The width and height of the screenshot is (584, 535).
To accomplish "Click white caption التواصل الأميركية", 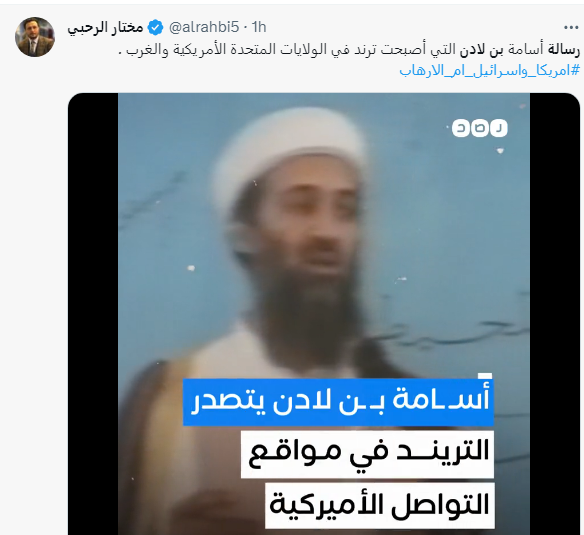I will [x=380, y=506].
